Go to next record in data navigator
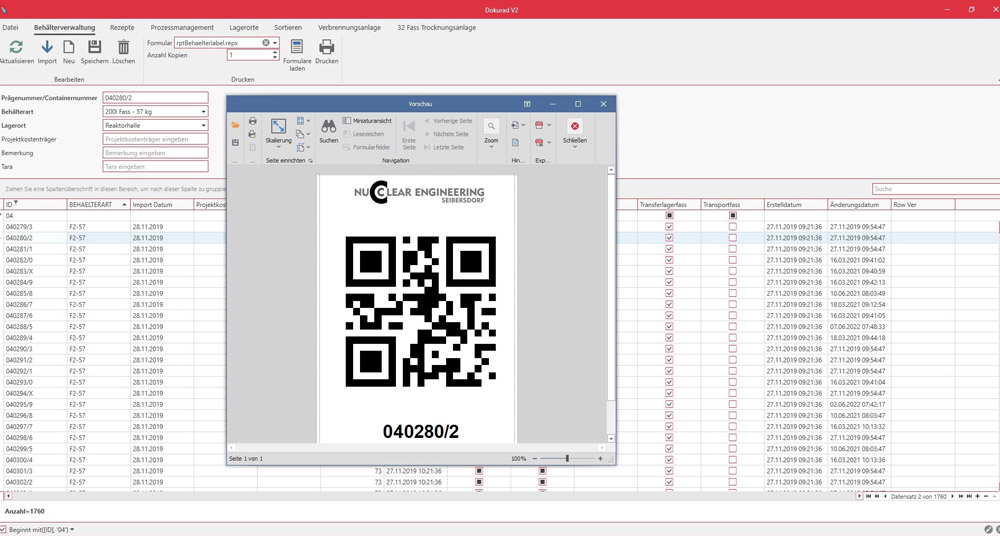This screenshot has height=536, width=1000. click(953, 496)
